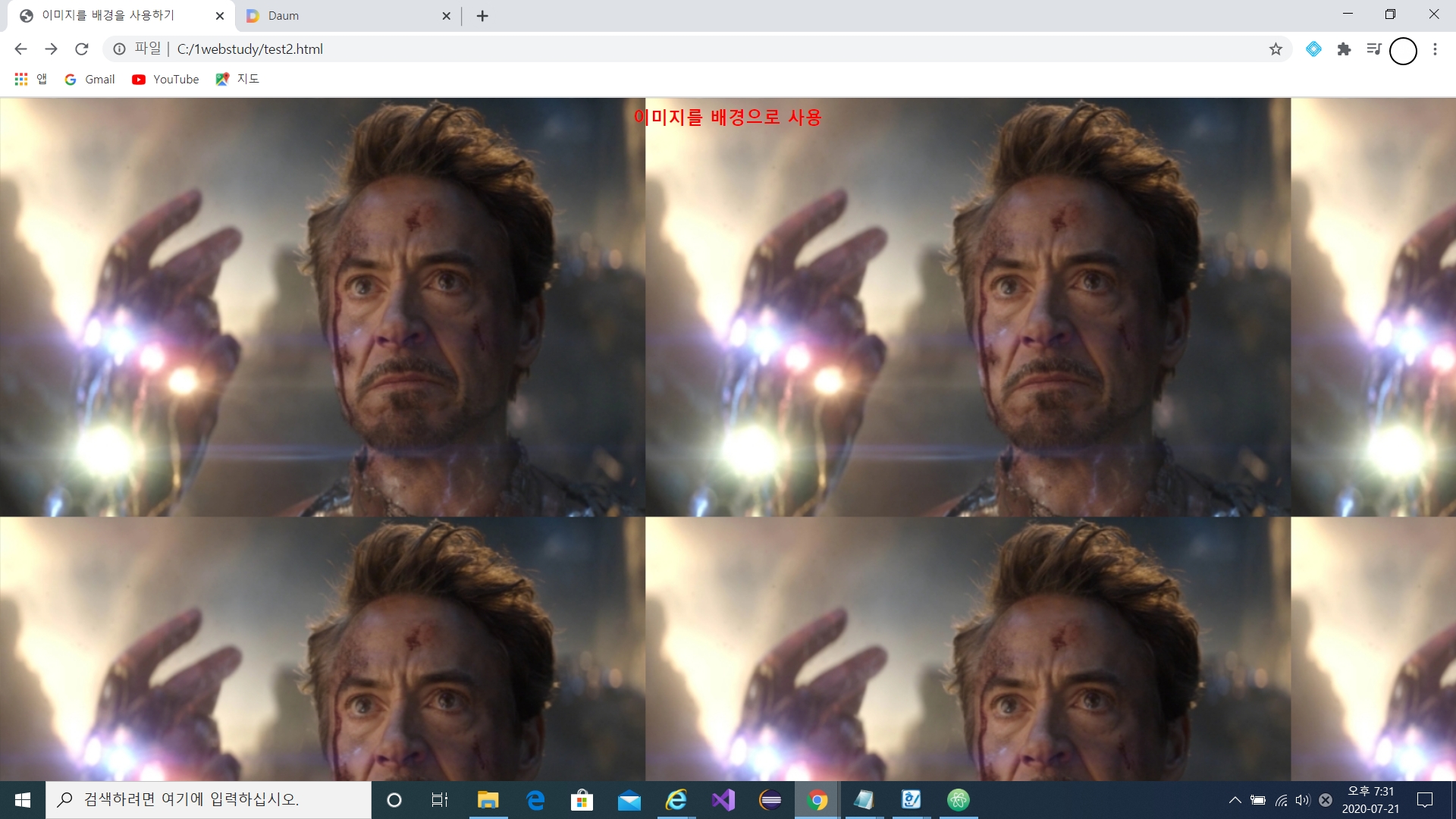Open the Extensions puzzle icon

(x=1344, y=49)
